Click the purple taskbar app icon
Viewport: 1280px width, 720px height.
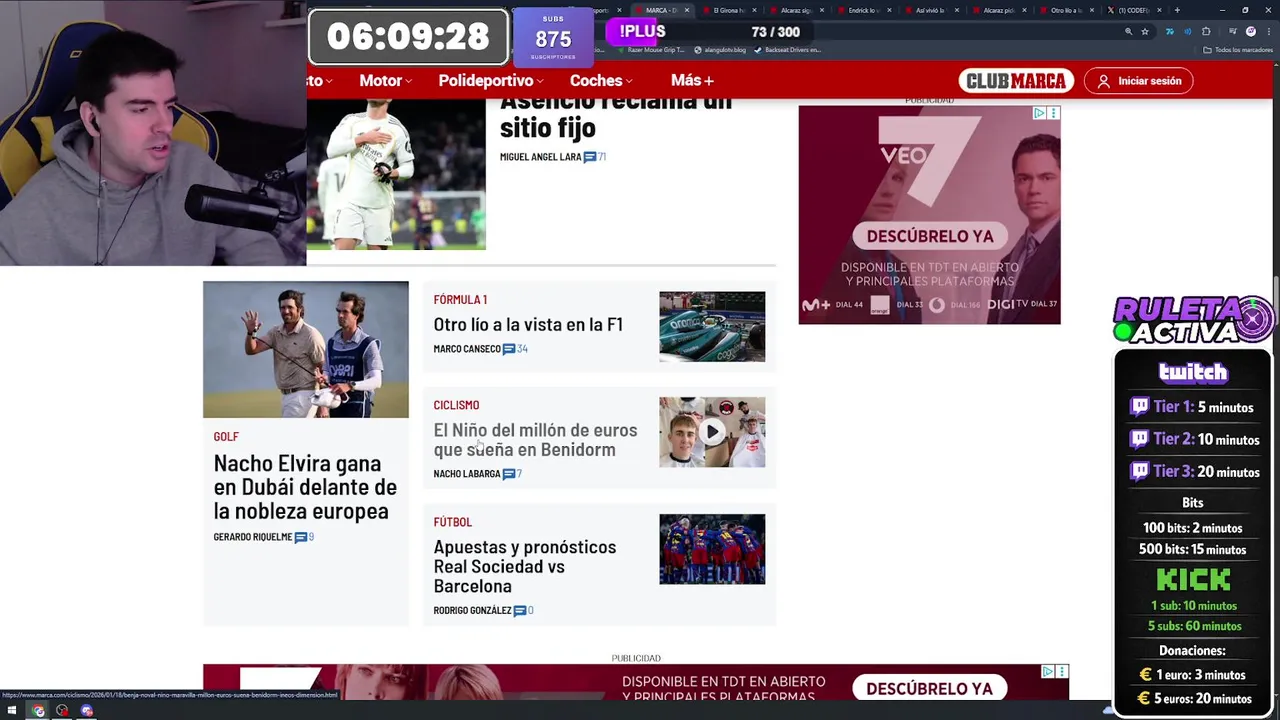(86, 711)
